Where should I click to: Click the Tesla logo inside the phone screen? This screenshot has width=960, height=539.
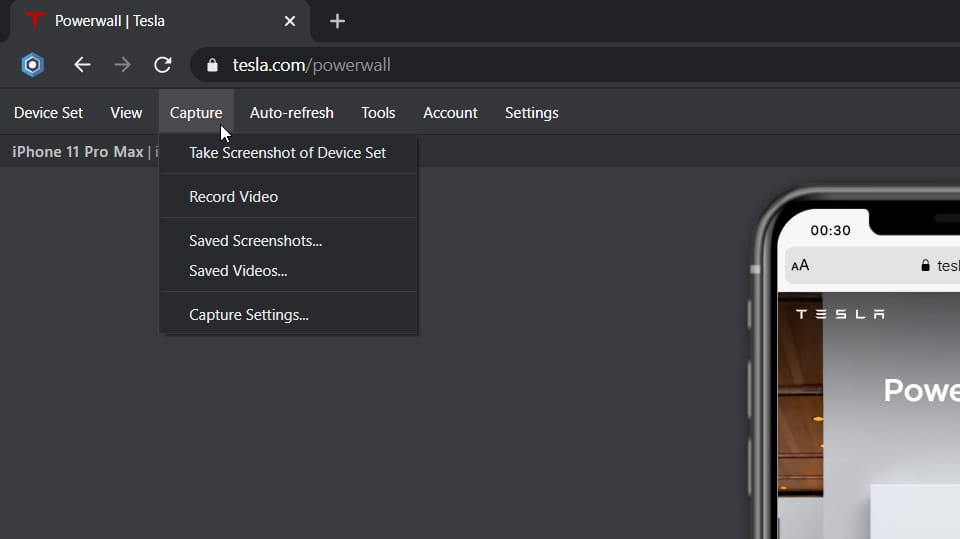(x=840, y=314)
